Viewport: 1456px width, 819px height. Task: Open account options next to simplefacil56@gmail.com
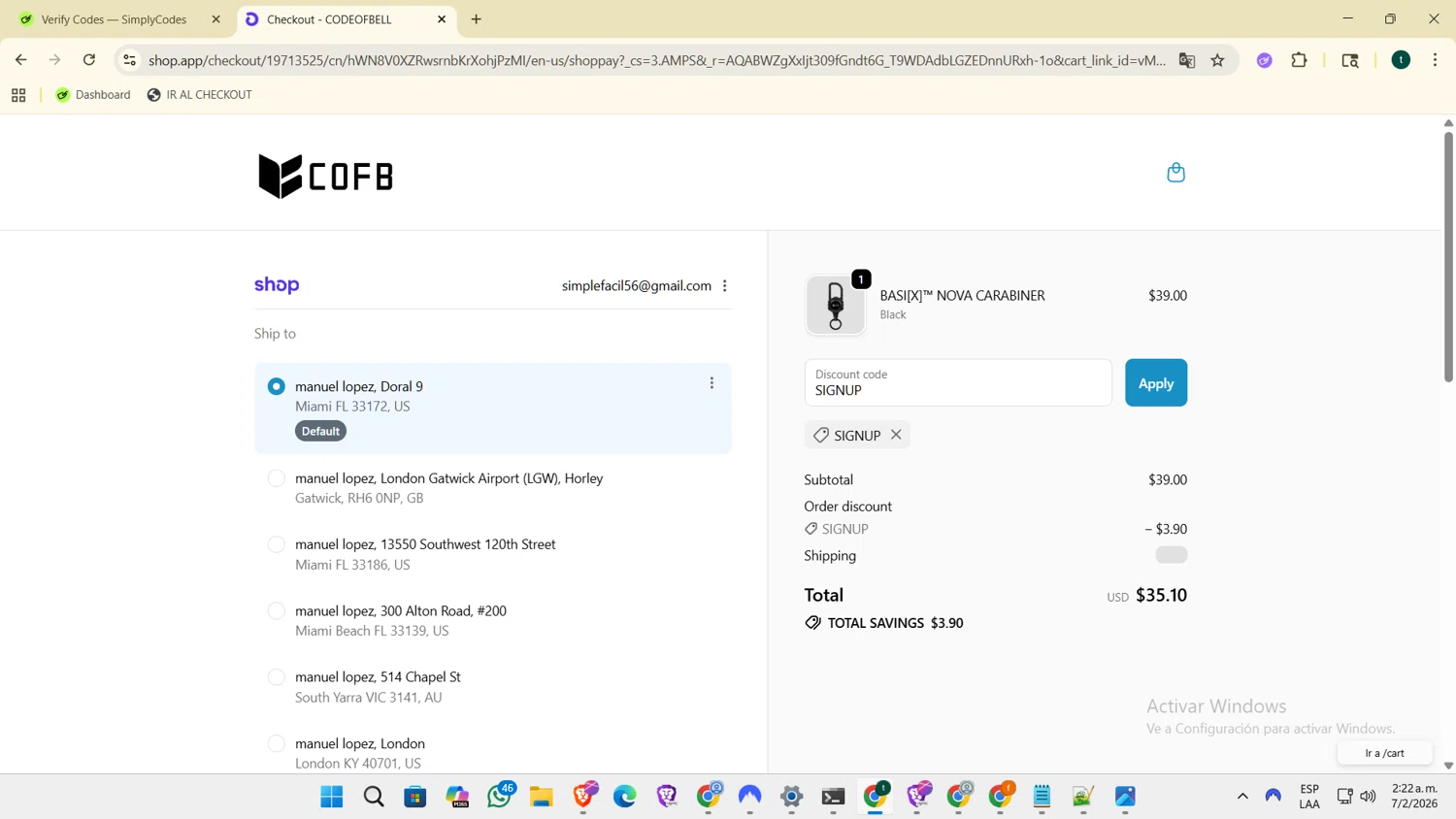[725, 286]
